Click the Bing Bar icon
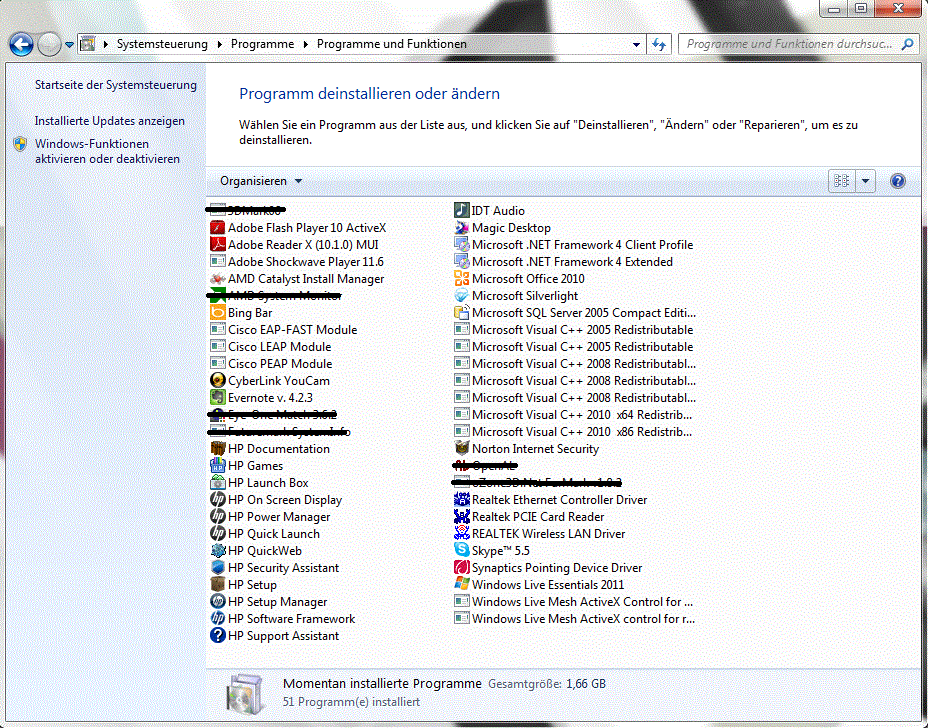928x728 pixels. pos(218,313)
